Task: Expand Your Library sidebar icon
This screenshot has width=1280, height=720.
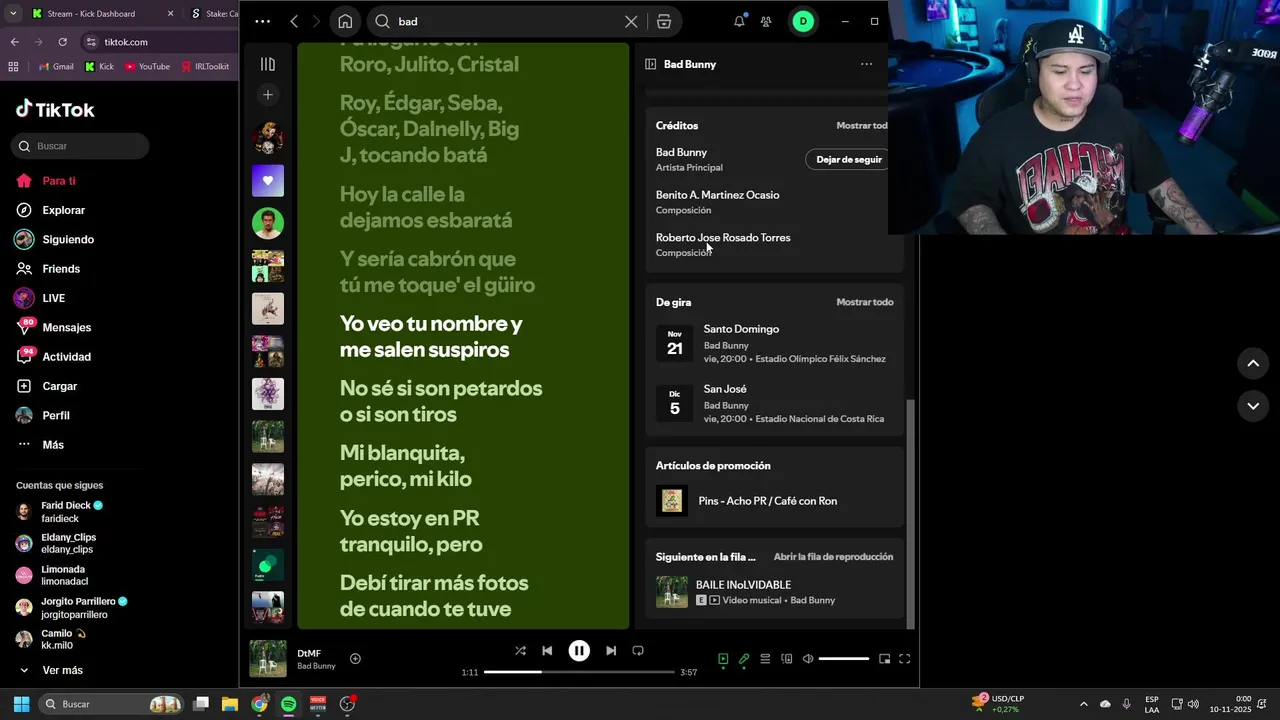Action: (x=267, y=64)
